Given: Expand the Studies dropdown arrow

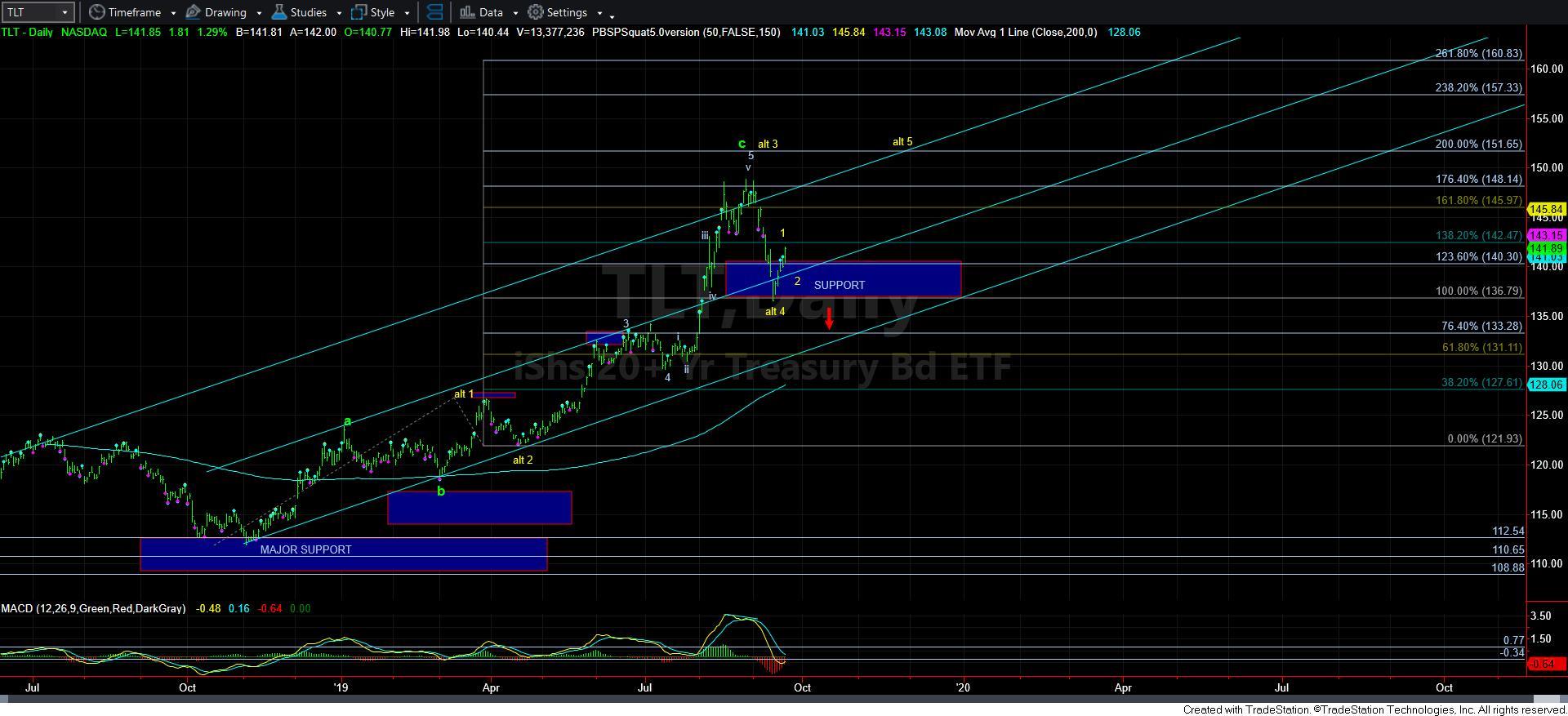Looking at the screenshot, I should [x=339, y=13].
